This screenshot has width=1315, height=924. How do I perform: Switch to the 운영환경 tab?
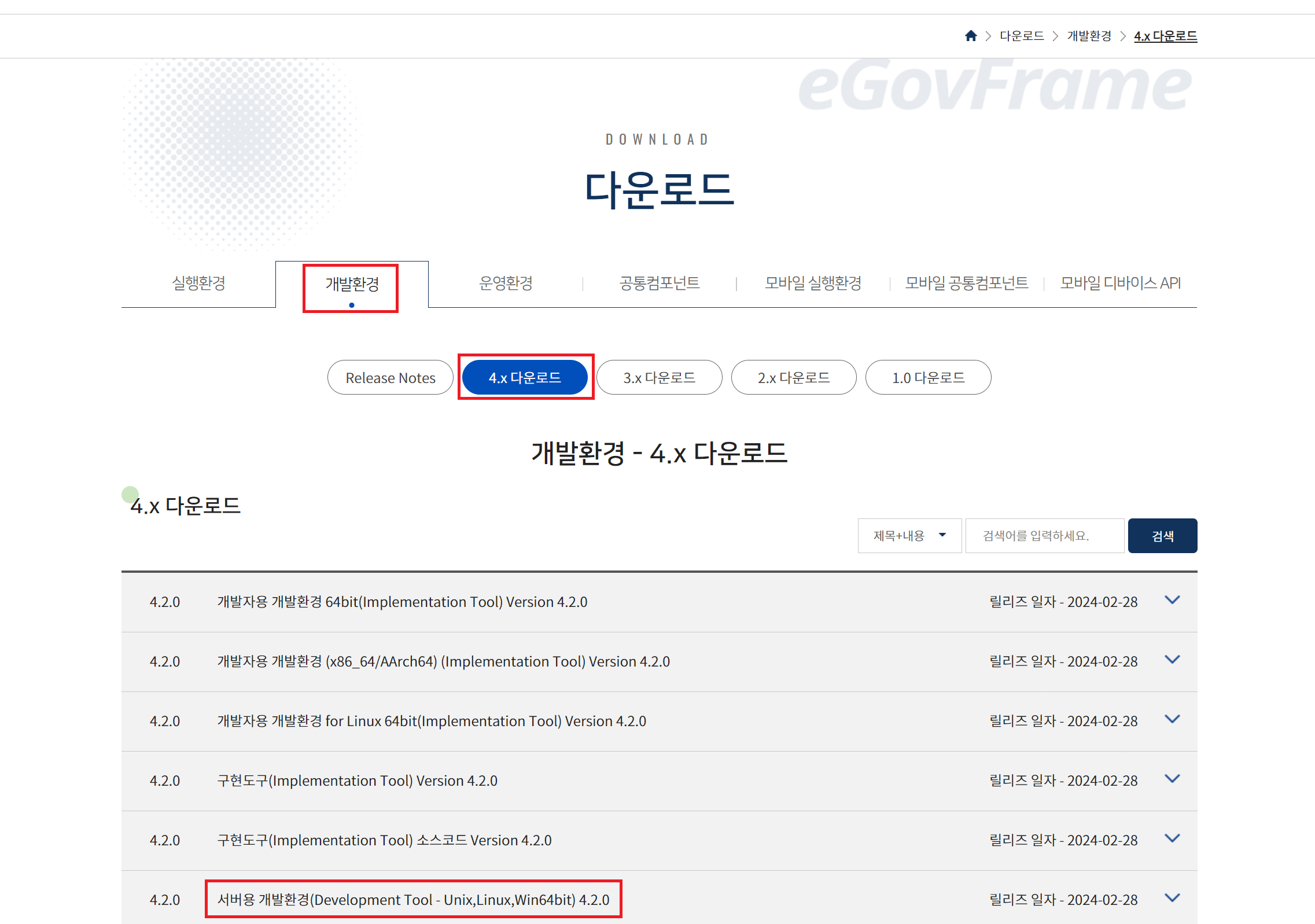(506, 284)
